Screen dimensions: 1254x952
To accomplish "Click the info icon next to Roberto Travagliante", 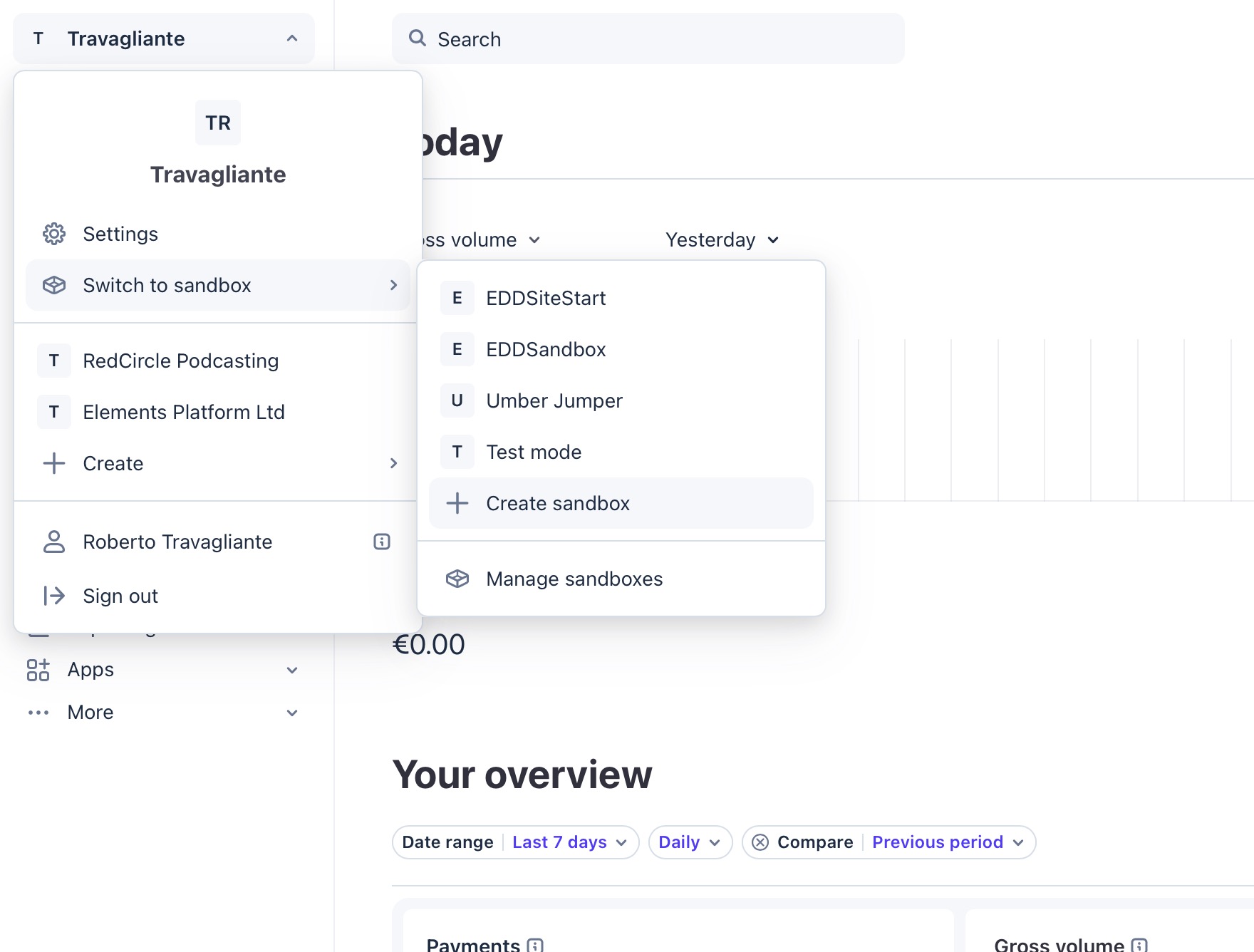I will pyautogui.click(x=382, y=542).
